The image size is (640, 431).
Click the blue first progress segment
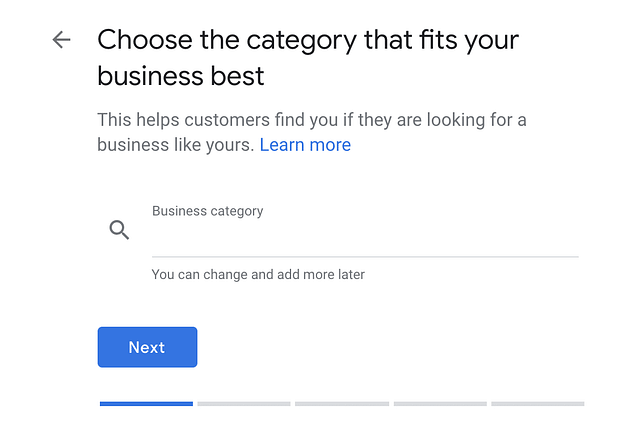click(x=146, y=404)
